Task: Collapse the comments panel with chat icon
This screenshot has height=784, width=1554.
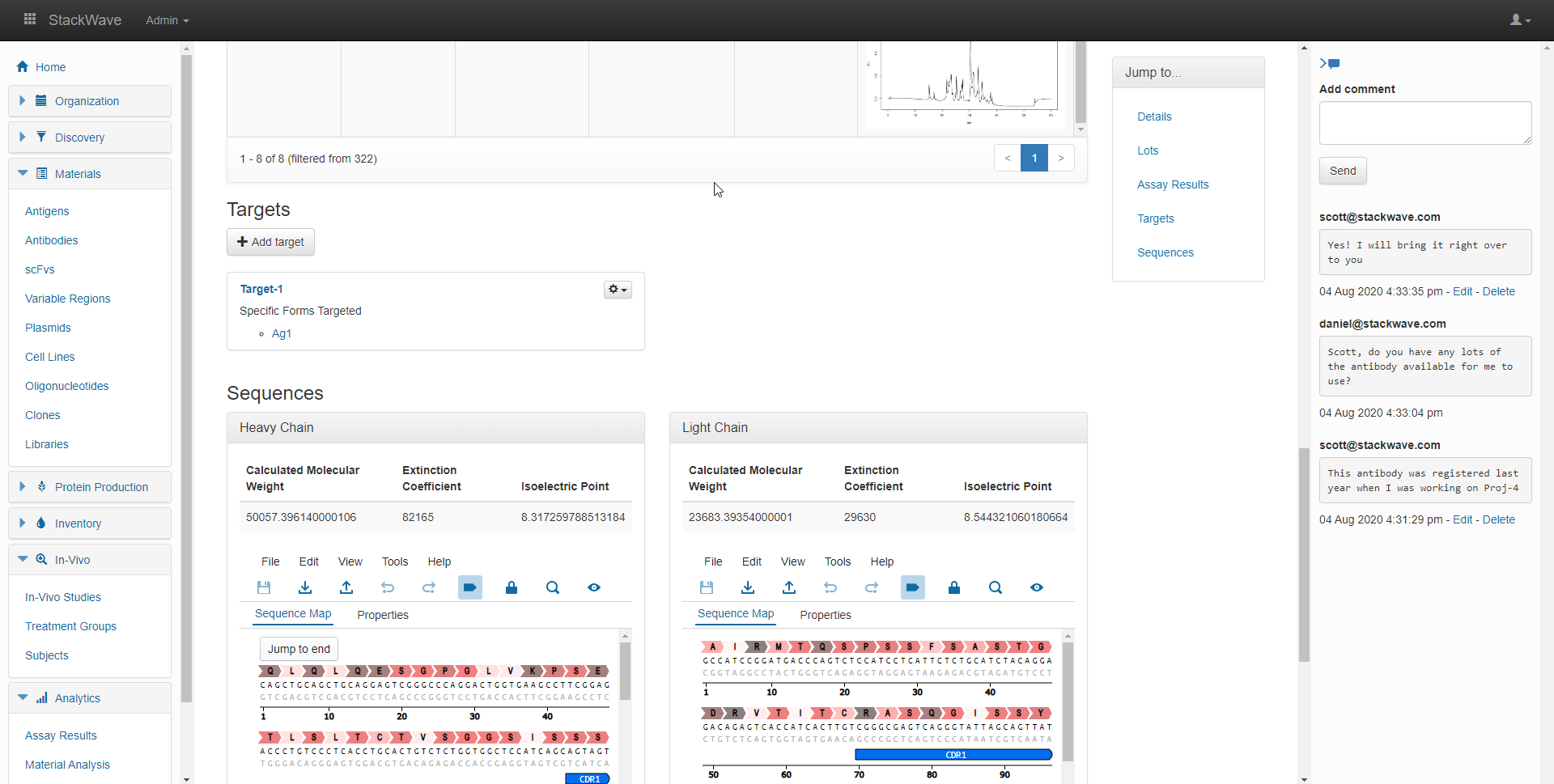Action: click(1329, 63)
